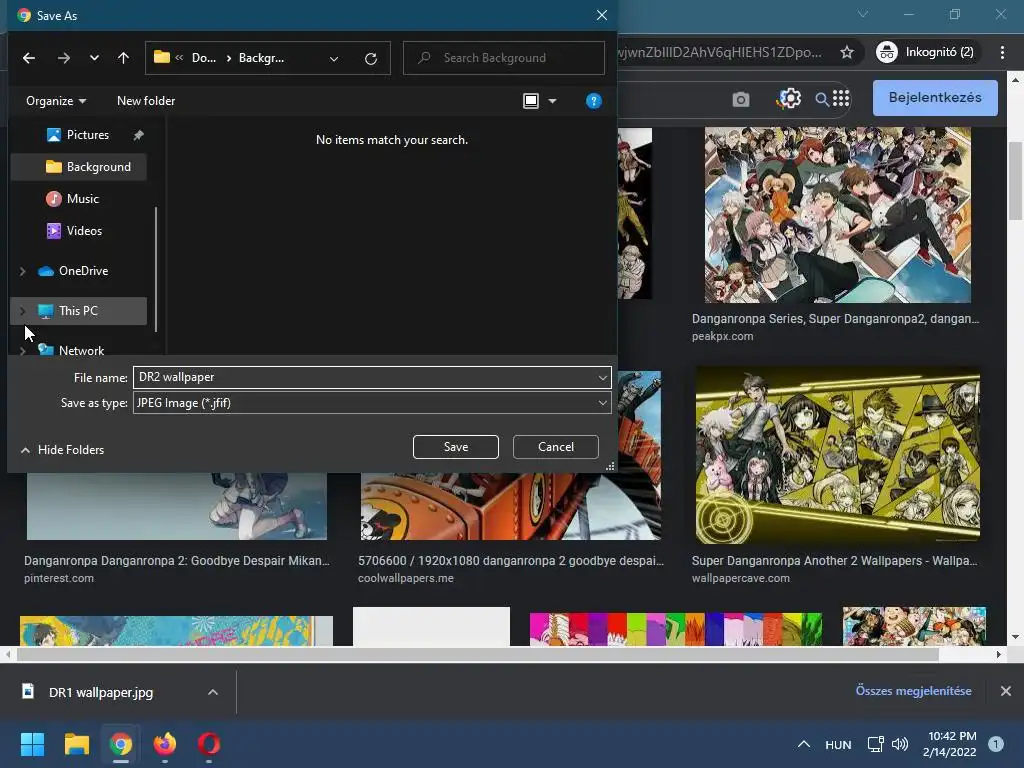This screenshot has height=768, width=1024.
Task: Show hidden system tray icons
Action: (x=804, y=744)
